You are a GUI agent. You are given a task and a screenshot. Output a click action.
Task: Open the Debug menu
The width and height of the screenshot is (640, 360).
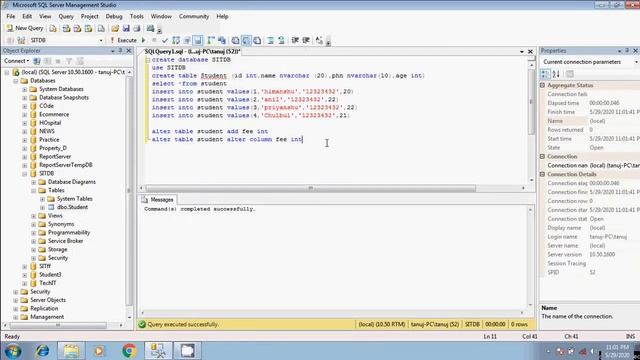[114, 16]
